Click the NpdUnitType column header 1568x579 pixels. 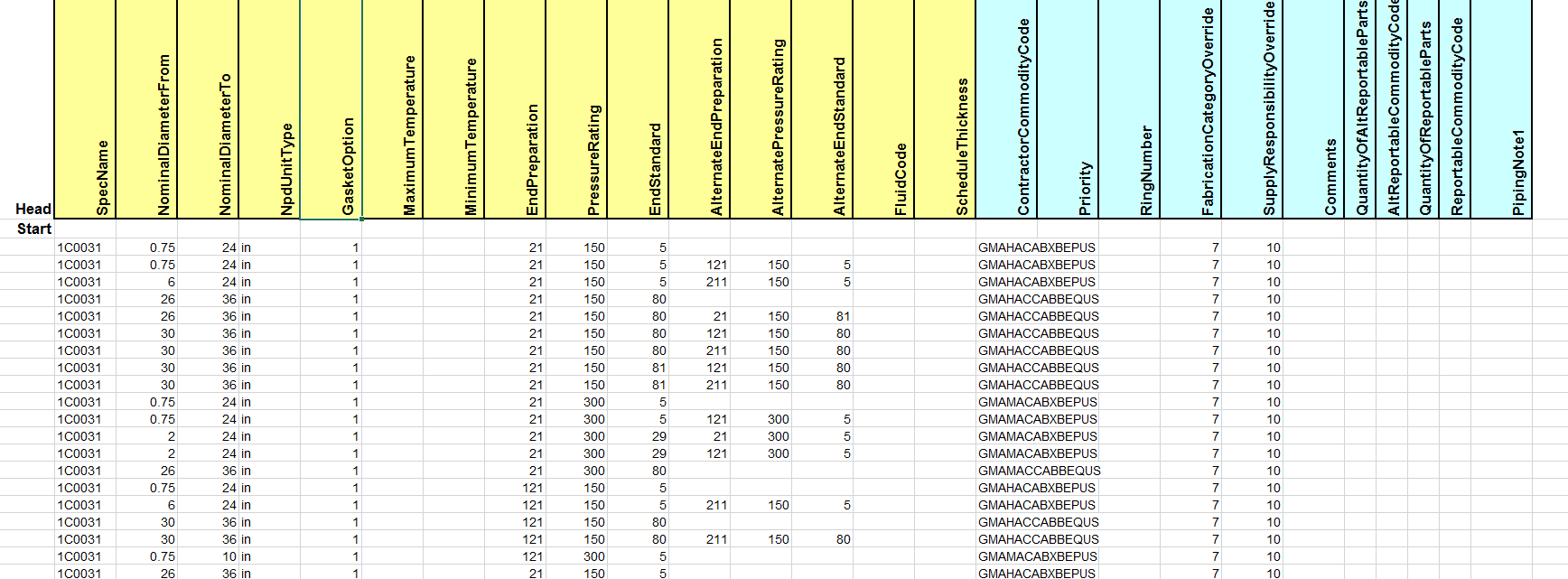coord(269,108)
